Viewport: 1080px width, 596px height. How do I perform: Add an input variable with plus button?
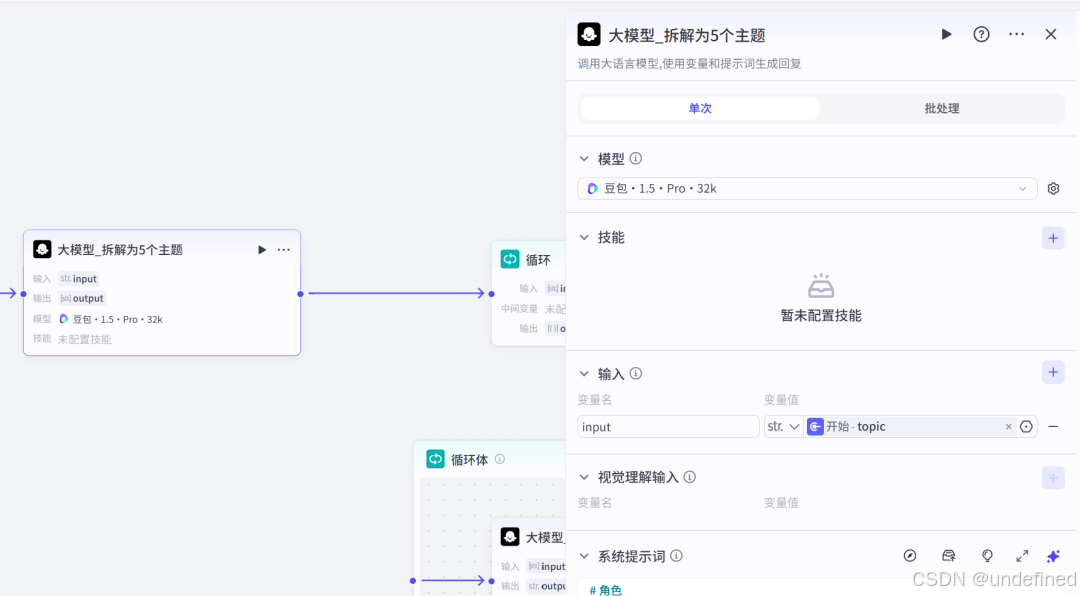(1053, 373)
